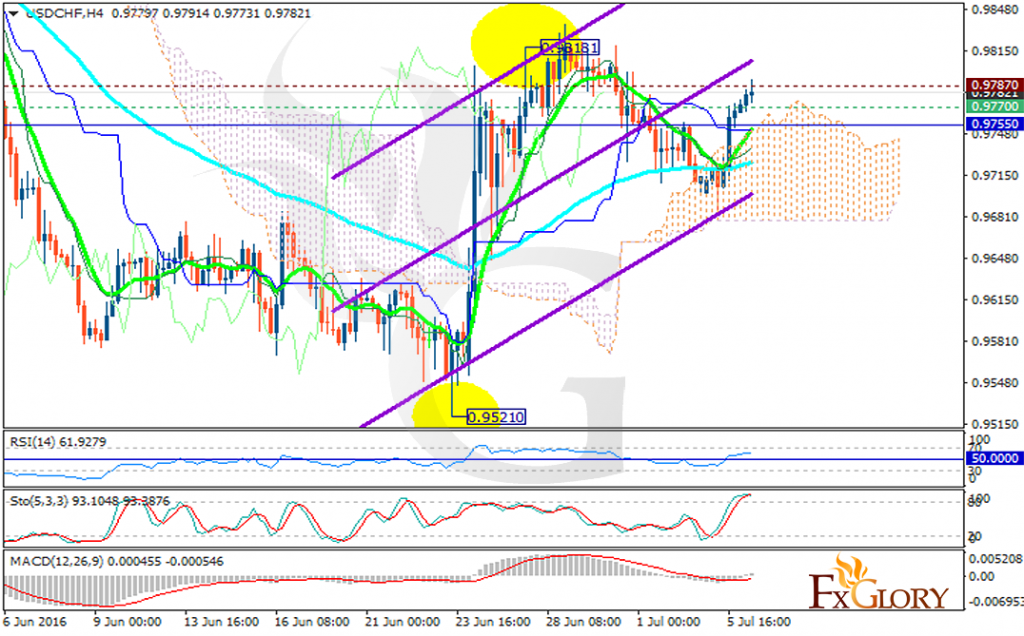
Task: Click the MACD 0.005208 scale value
Action: pyautogui.click(x=995, y=559)
